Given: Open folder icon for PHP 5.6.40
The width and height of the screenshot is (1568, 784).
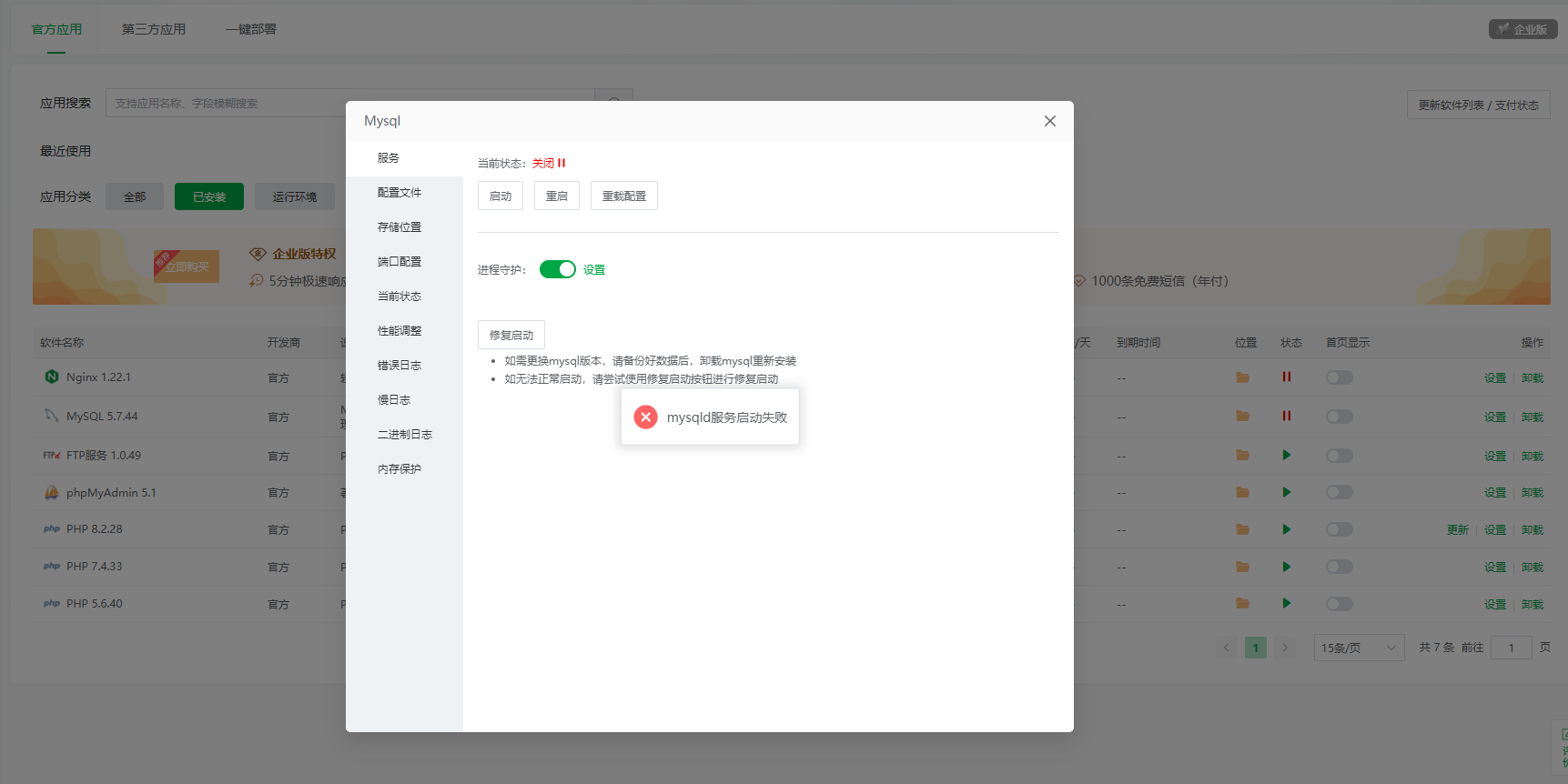Looking at the screenshot, I should click(1242, 603).
